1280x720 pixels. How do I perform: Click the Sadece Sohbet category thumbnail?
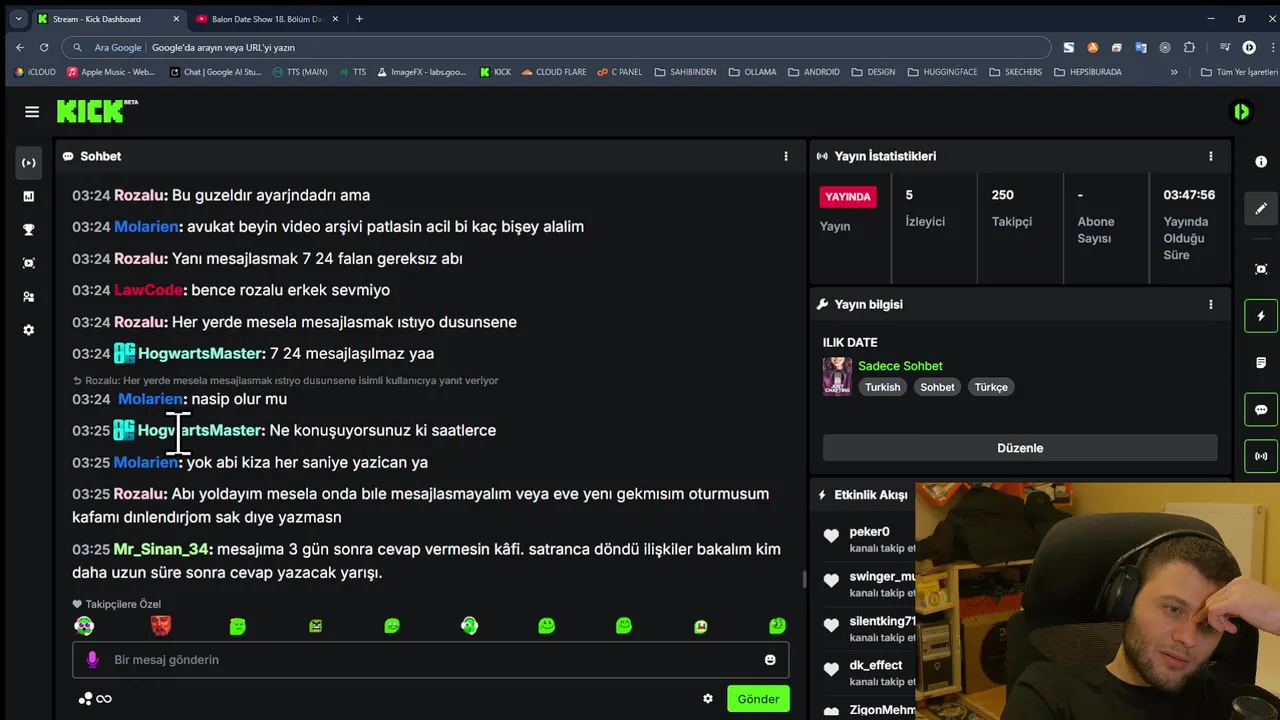837,376
